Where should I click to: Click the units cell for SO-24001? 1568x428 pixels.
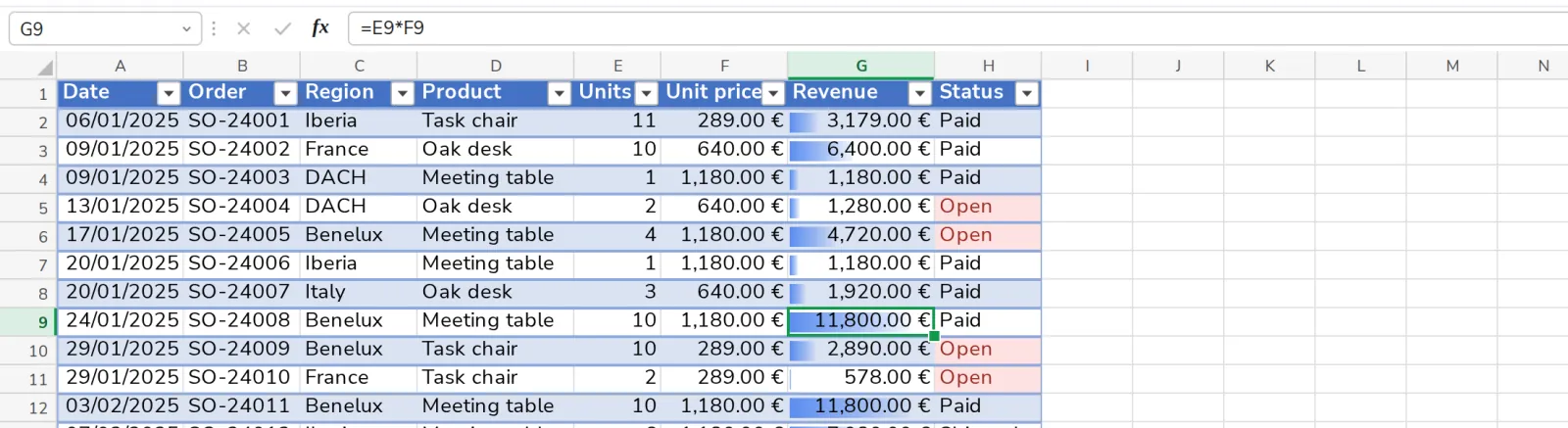617,121
